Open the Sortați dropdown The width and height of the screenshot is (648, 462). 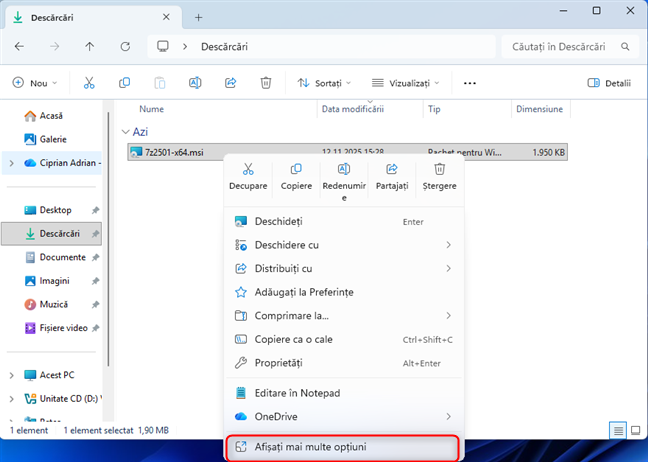click(x=324, y=83)
